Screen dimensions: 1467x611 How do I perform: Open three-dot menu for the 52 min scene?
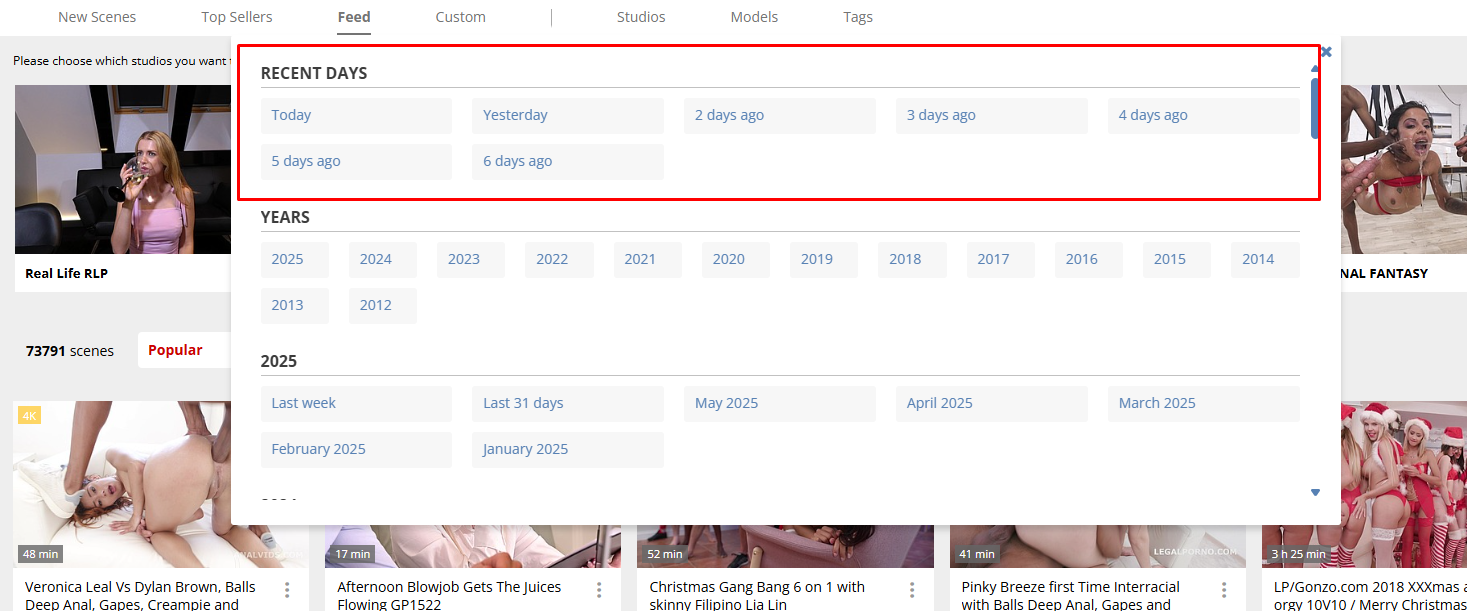[x=912, y=590]
